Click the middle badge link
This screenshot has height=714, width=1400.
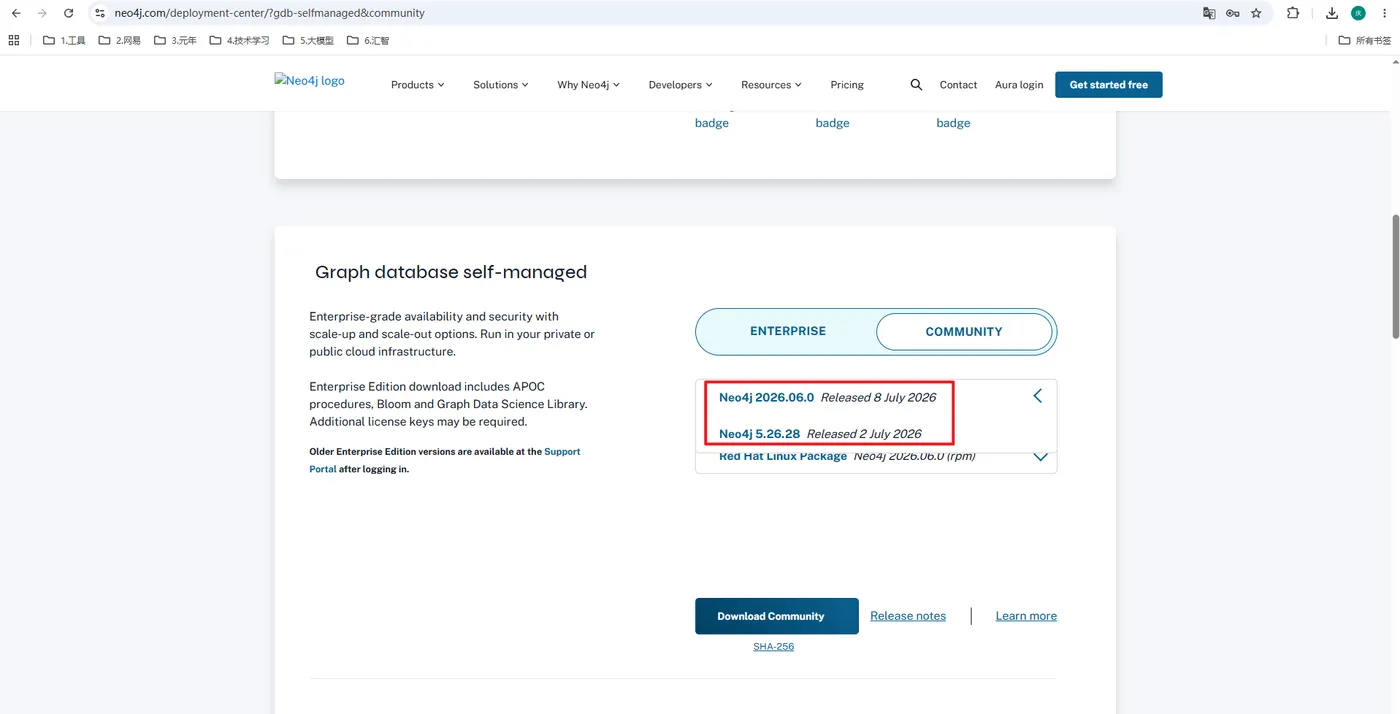pyautogui.click(x=832, y=123)
